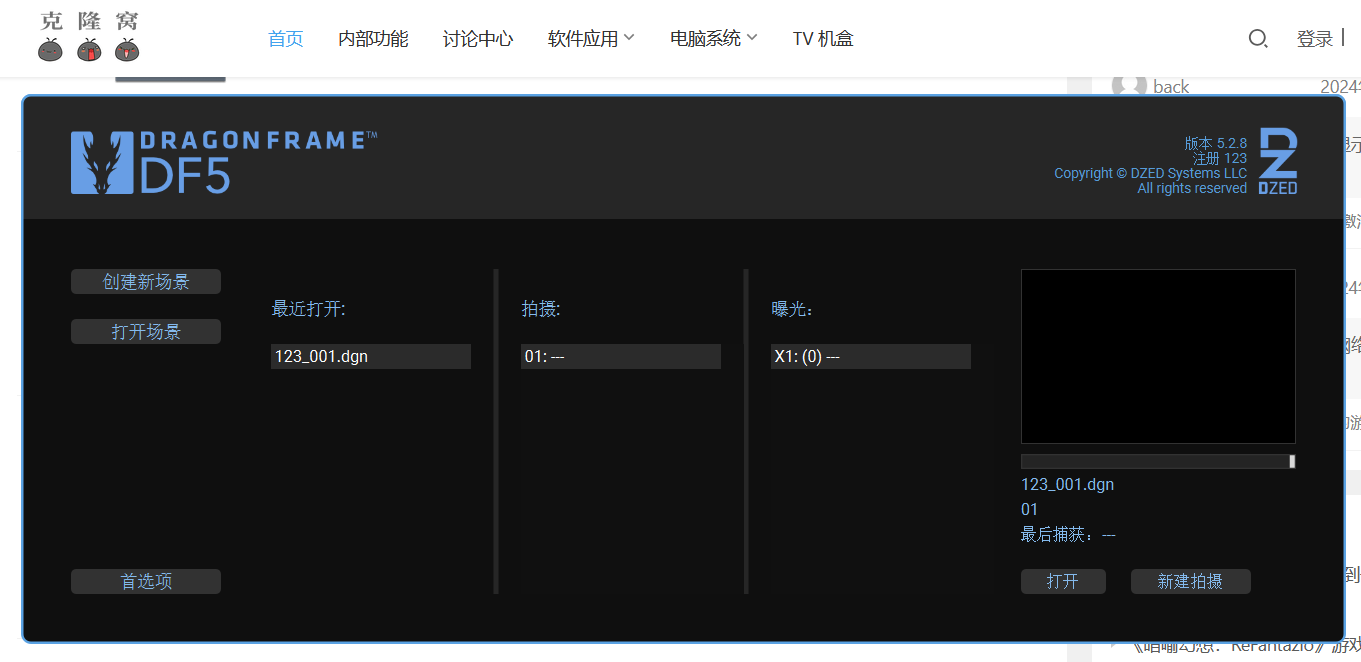Expand the 软件应用 dropdown menu

pos(591,39)
